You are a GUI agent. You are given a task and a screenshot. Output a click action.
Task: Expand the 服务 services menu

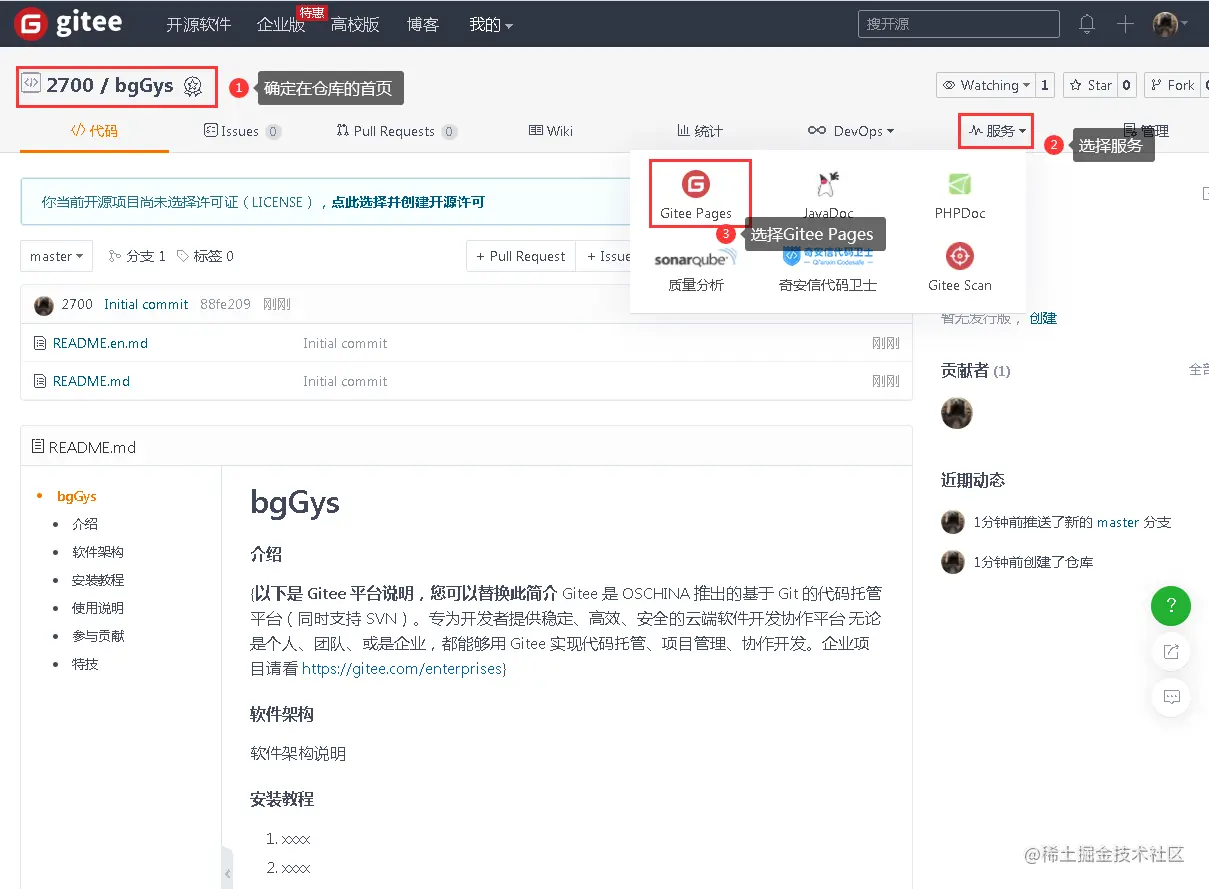[994, 130]
